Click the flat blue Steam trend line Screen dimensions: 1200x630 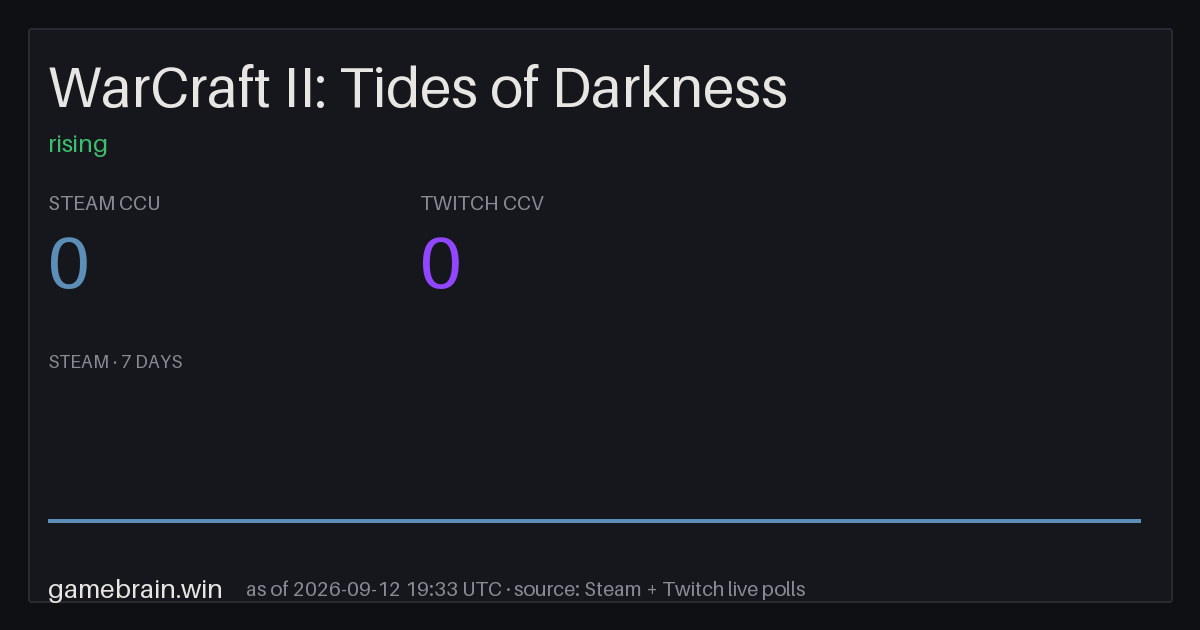(594, 520)
